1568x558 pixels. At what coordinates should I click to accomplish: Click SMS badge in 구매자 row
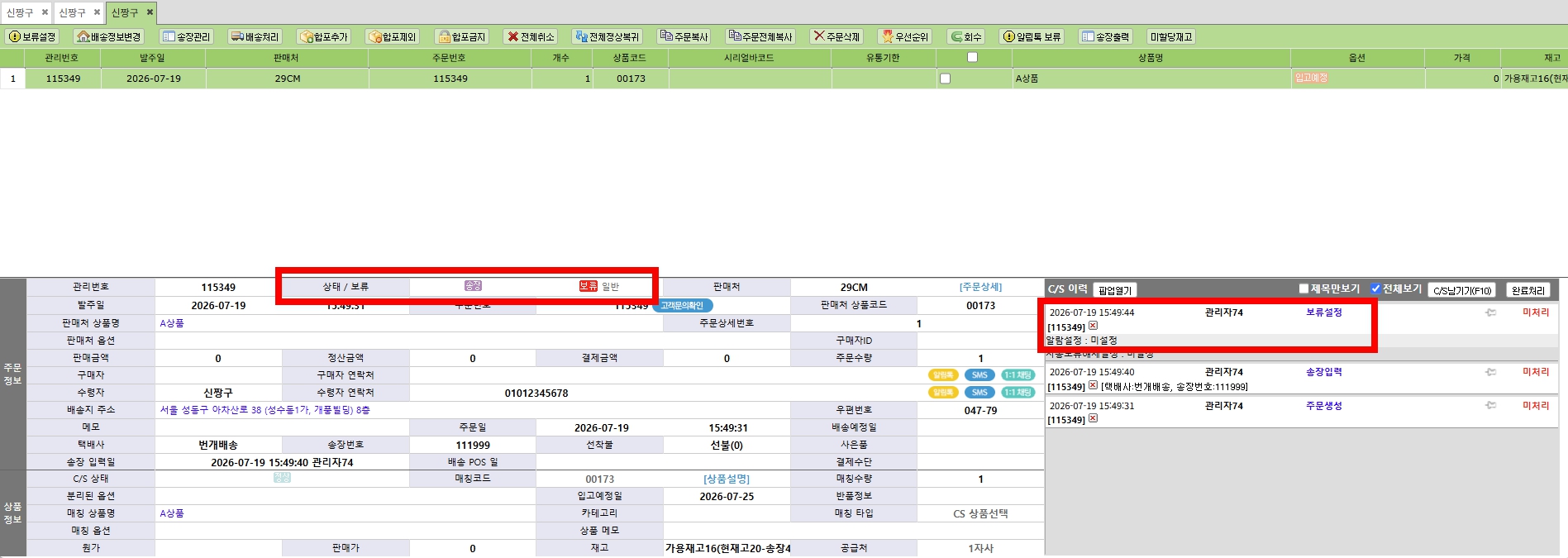pyautogui.click(x=979, y=375)
